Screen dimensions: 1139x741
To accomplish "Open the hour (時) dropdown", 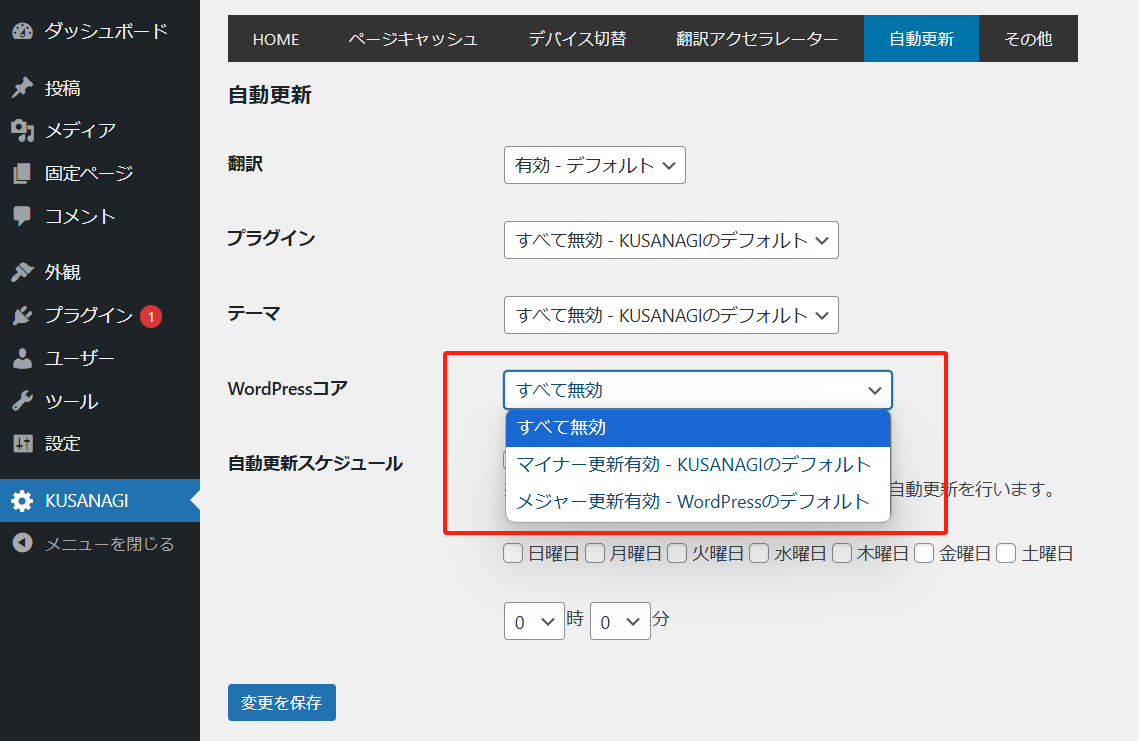I will pyautogui.click(x=534, y=621).
